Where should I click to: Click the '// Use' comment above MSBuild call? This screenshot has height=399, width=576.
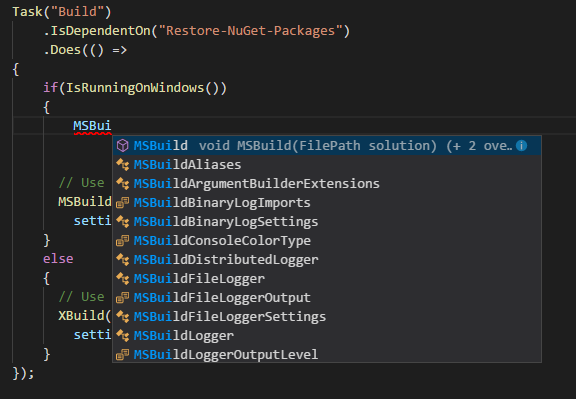coord(81,183)
